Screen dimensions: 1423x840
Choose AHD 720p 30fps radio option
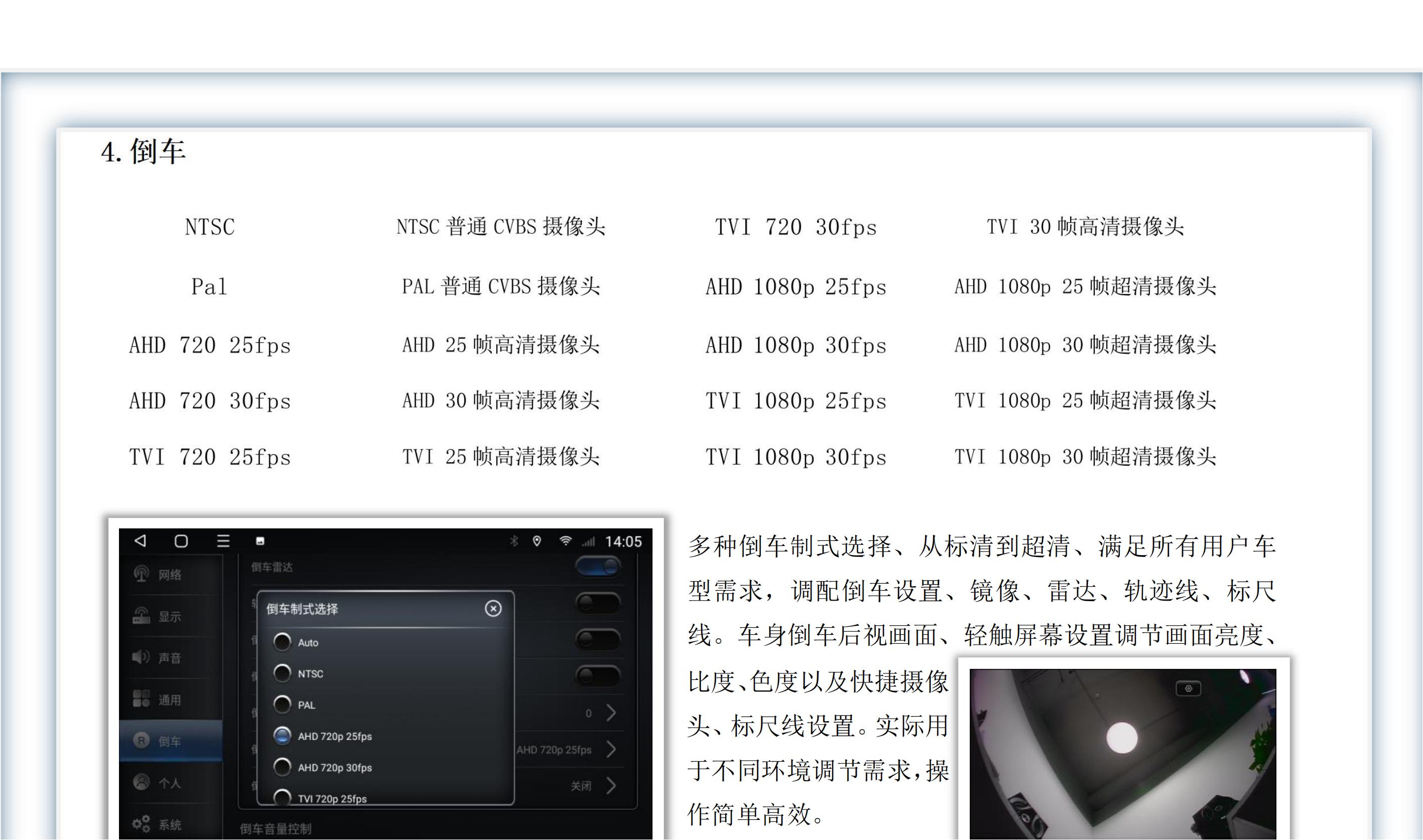click(x=283, y=767)
